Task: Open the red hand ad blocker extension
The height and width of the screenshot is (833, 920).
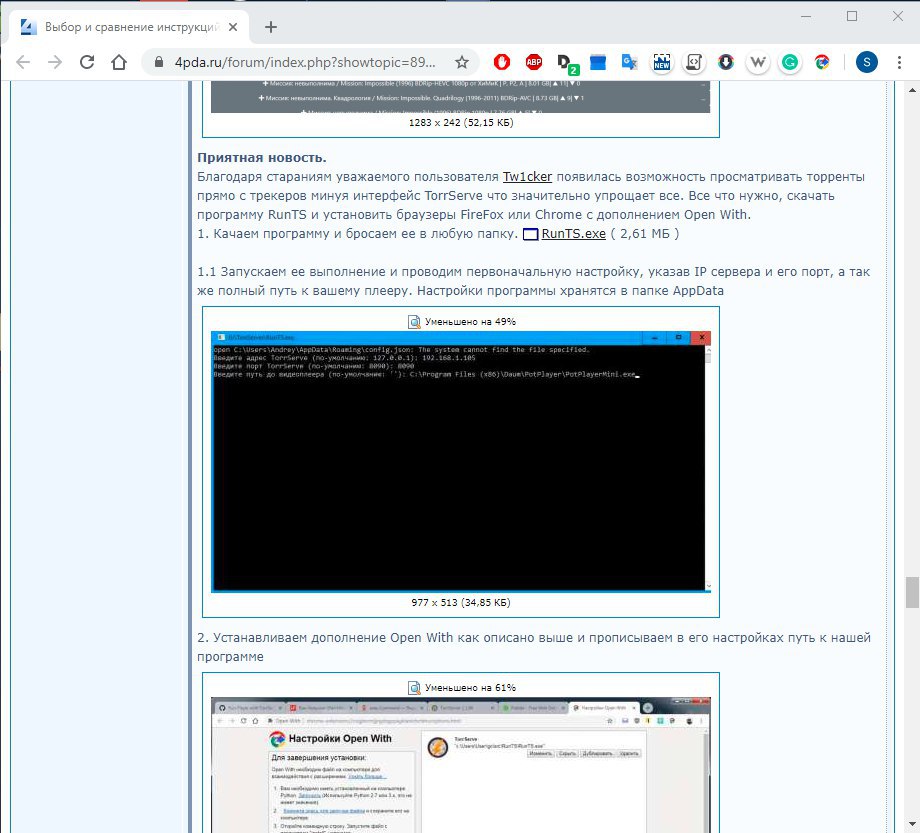Action: 502,62
